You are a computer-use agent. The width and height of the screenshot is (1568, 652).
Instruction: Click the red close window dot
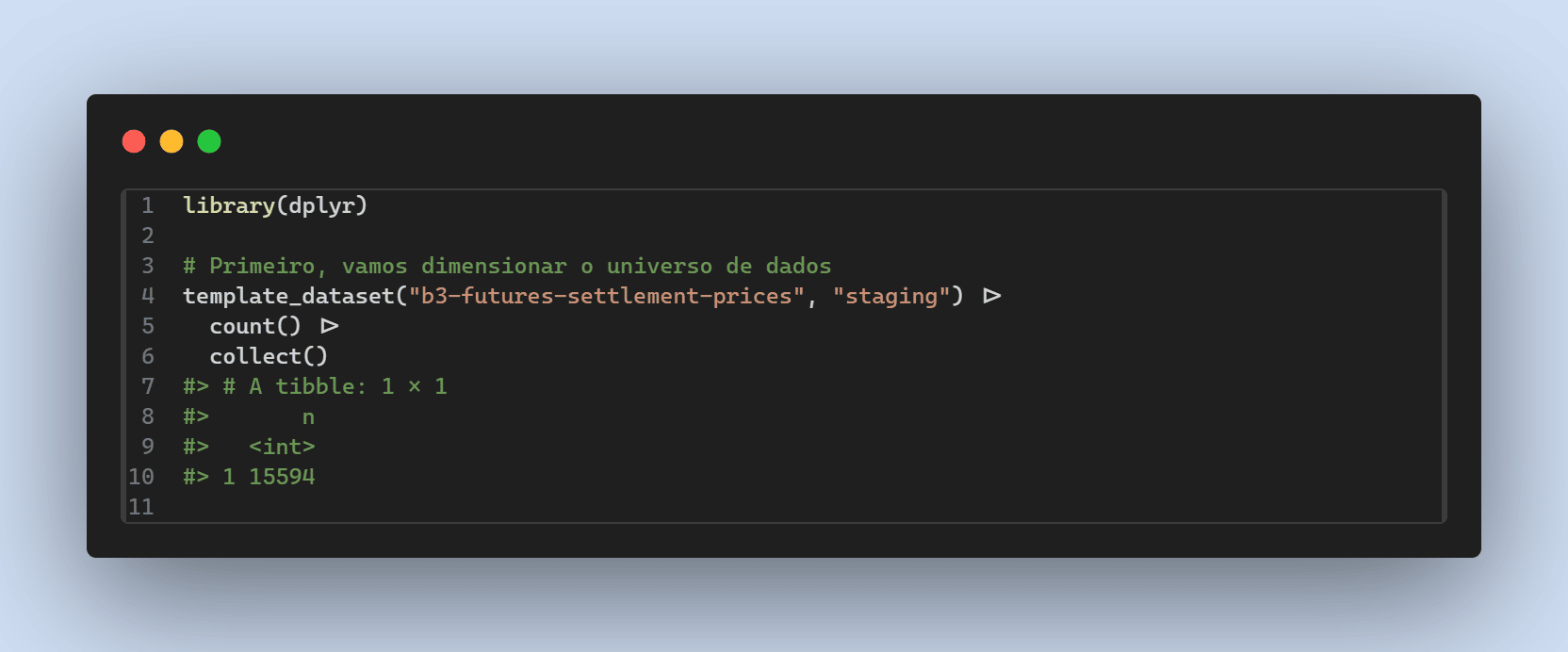(x=134, y=141)
